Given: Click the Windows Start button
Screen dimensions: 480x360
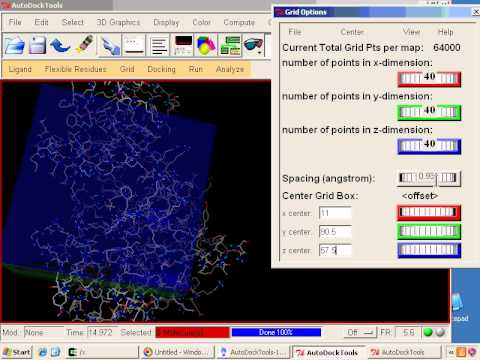Looking at the screenshot, I should [17, 352].
